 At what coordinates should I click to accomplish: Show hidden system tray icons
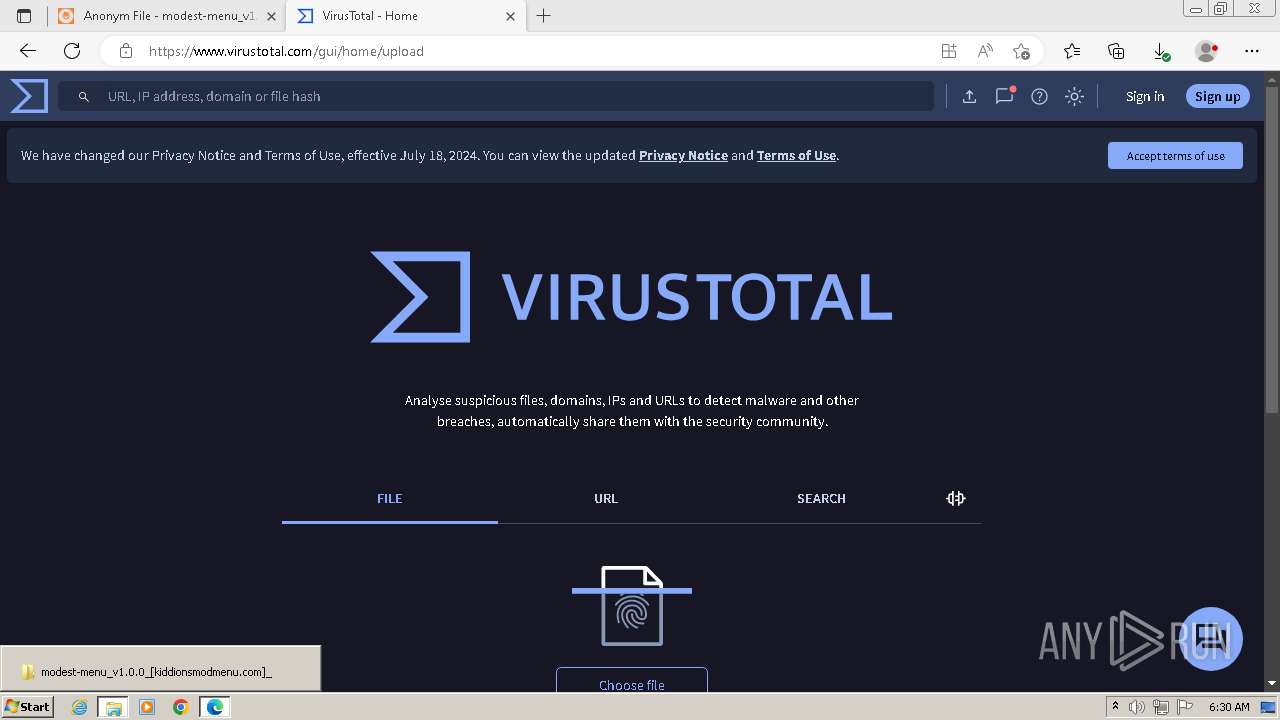coord(1115,706)
